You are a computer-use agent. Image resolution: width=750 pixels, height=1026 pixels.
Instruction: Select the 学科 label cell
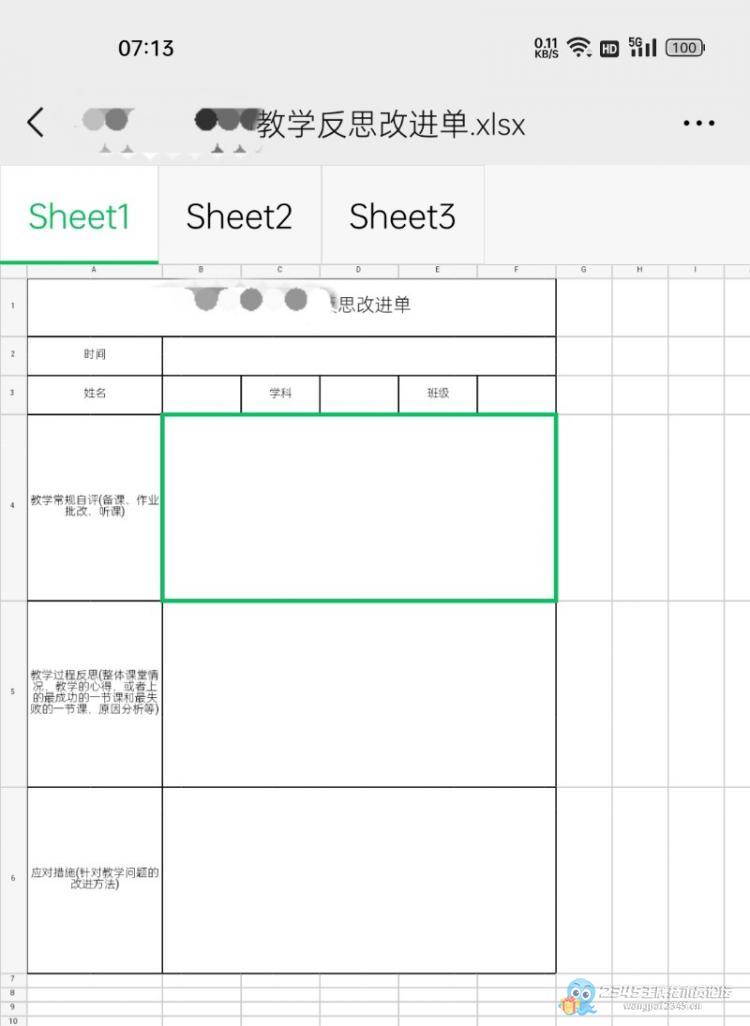(280, 394)
